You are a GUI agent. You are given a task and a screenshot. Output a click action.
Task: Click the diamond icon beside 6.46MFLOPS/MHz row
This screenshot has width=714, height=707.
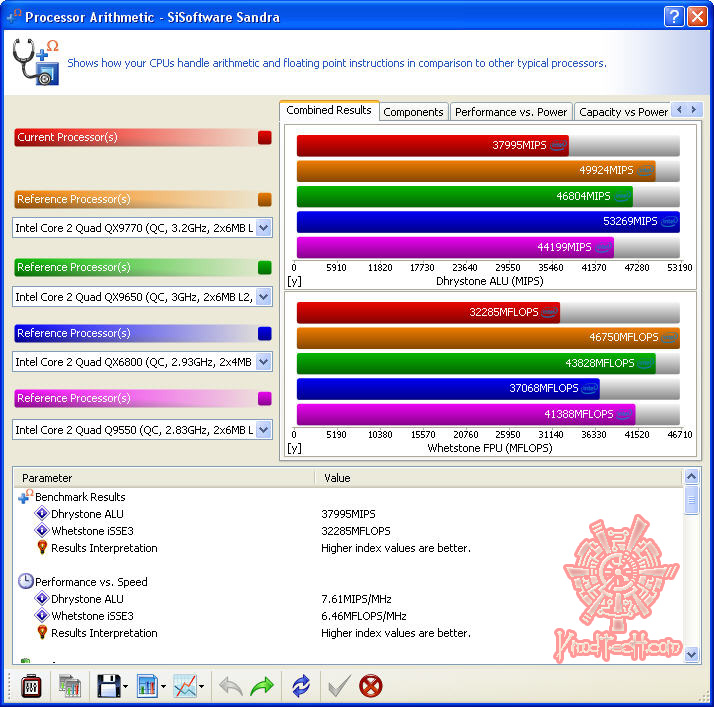tap(42, 615)
